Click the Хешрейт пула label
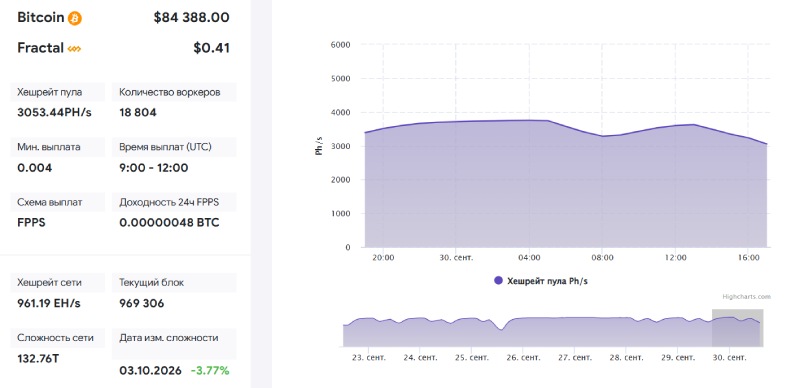Screen dimensions: 800x388 [49, 92]
